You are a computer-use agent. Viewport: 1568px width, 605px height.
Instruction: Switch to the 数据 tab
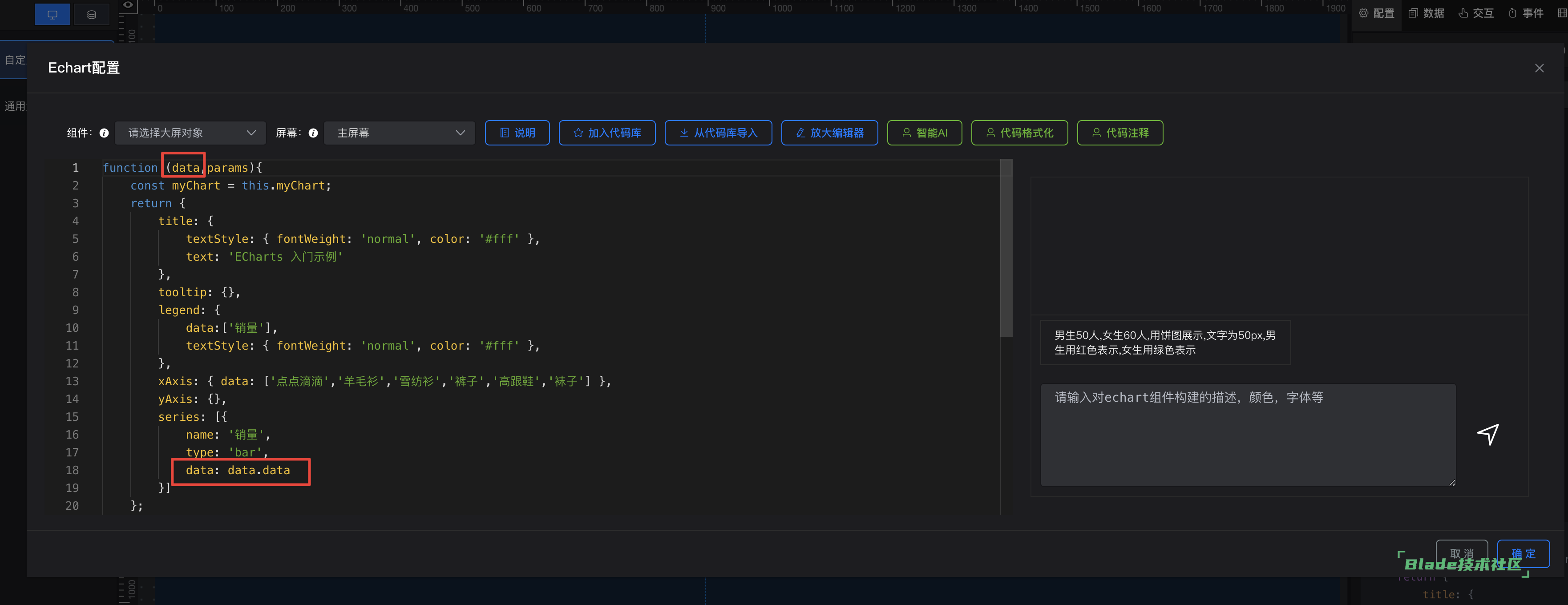(1426, 13)
